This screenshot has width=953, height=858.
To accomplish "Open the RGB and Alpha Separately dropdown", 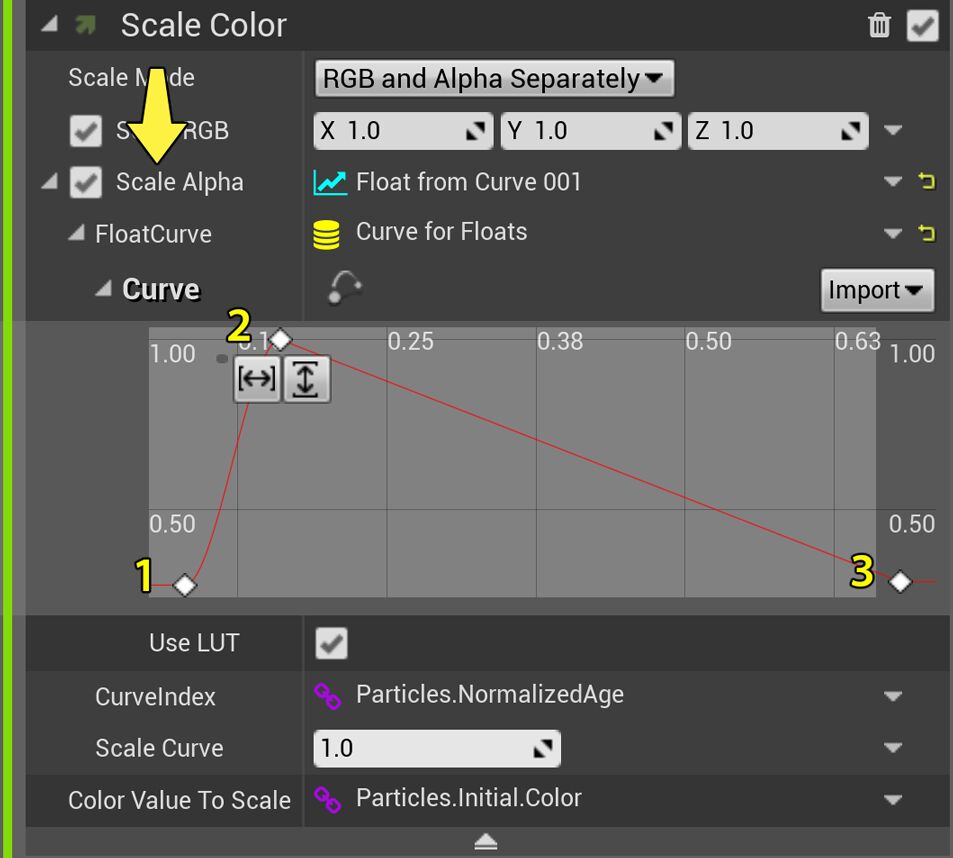I will [x=494, y=77].
